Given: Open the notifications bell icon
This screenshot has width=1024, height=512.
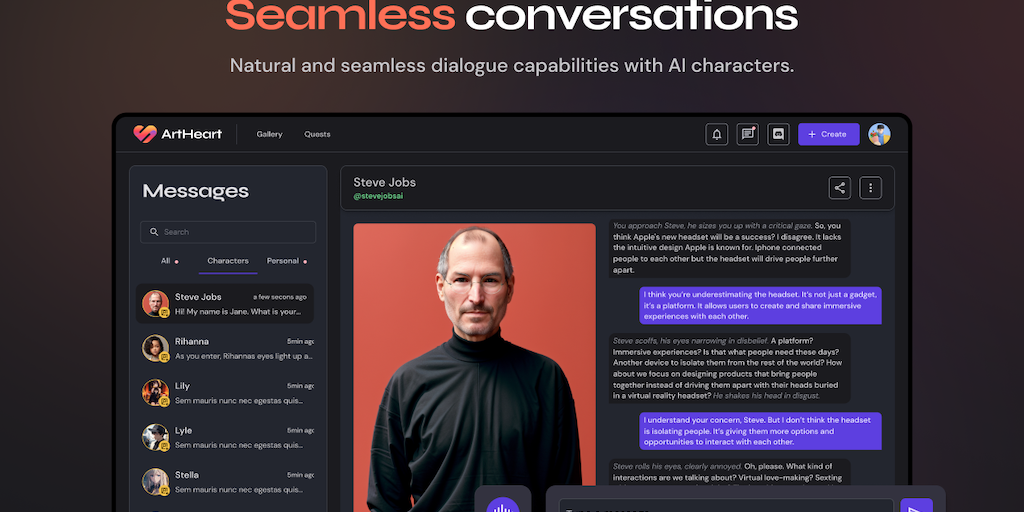Looking at the screenshot, I should tap(716, 134).
